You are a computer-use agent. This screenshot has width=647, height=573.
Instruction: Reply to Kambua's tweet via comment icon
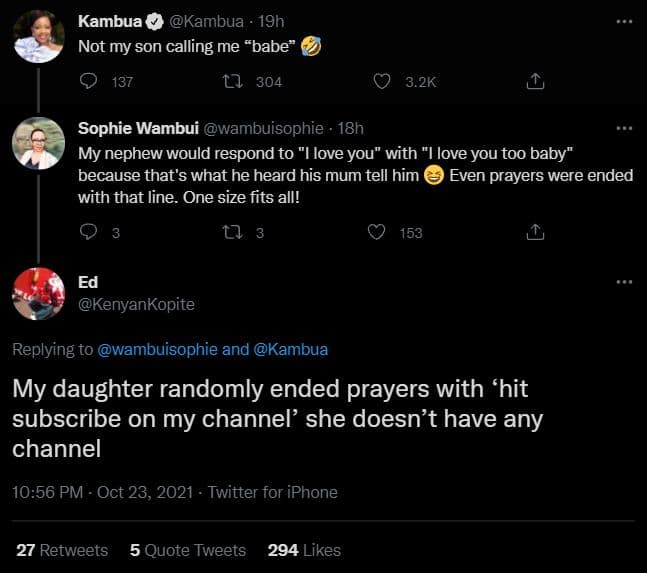(x=87, y=82)
